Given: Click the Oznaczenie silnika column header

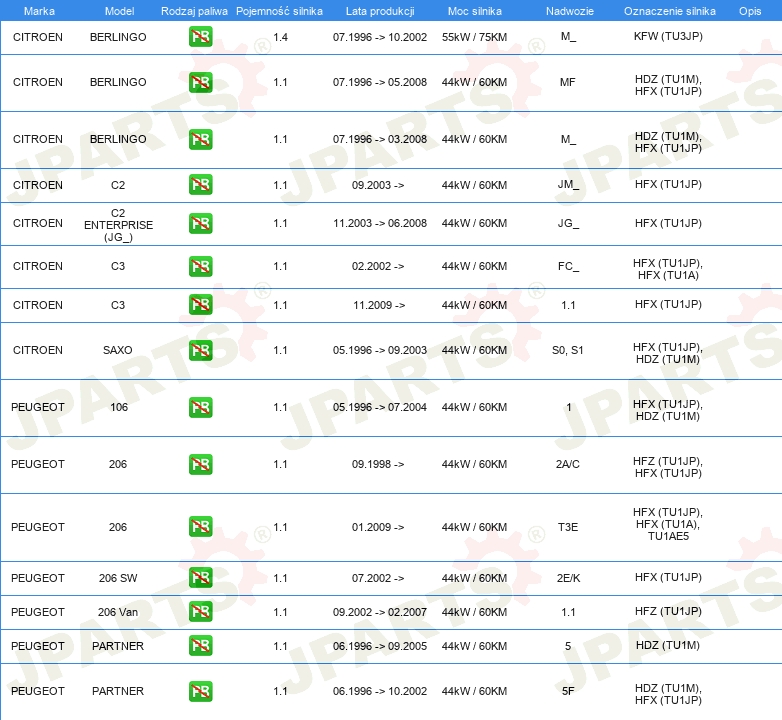Looking at the screenshot, I should pos(670,11).
